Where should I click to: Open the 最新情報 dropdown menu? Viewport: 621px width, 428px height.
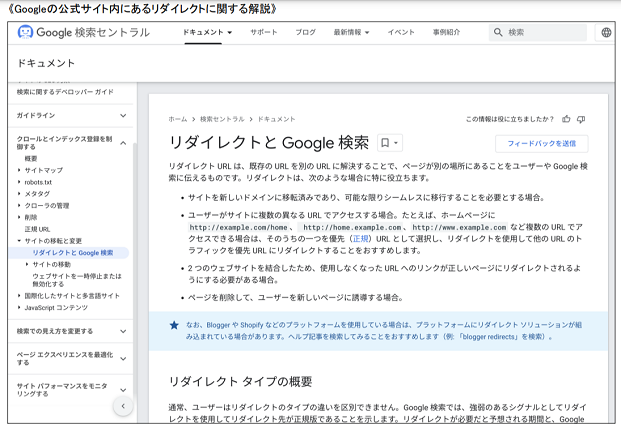pos(351,32)
